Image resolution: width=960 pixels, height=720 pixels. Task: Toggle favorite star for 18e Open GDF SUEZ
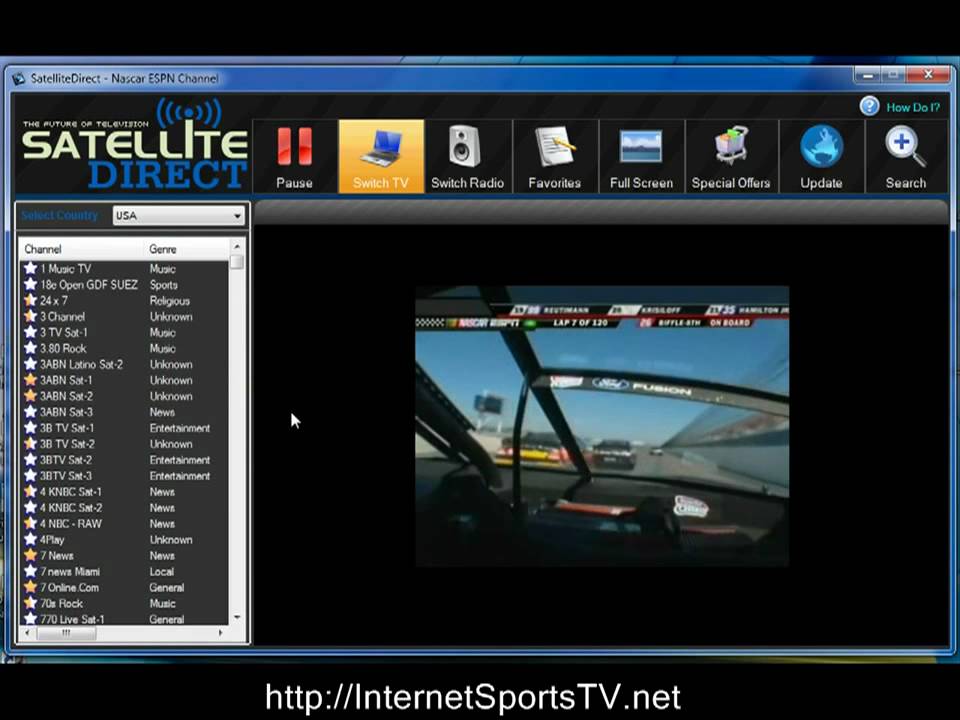coord(30,284)
